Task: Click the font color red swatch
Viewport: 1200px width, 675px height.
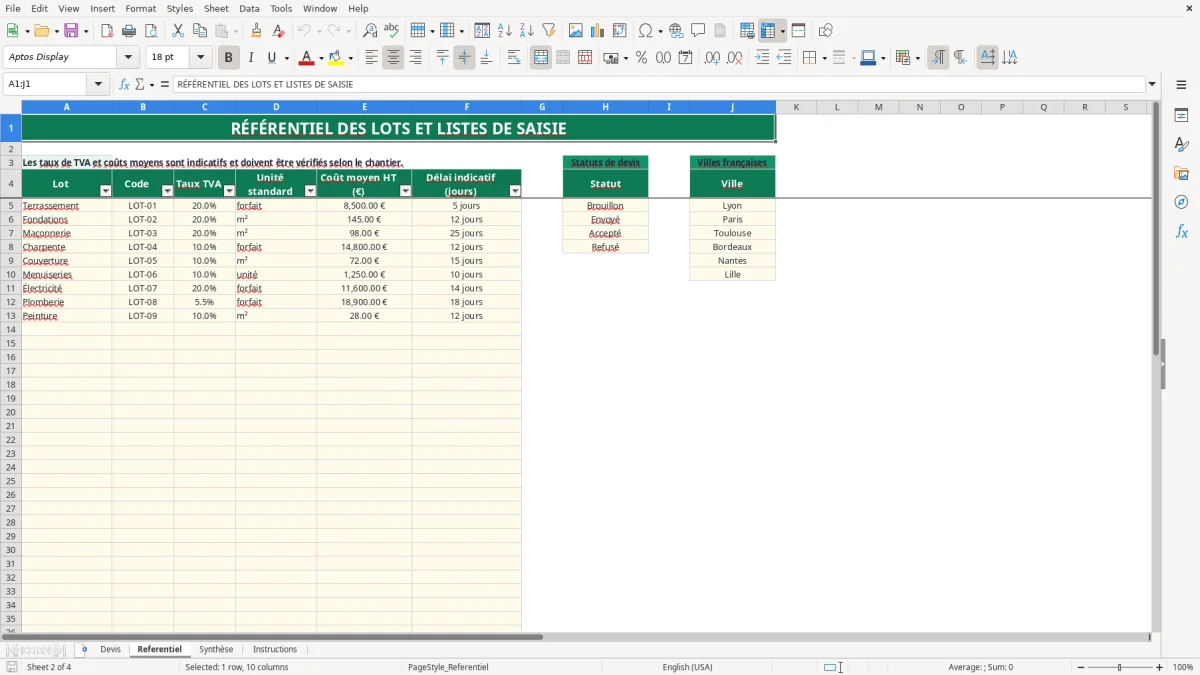Action: [307, 58]
